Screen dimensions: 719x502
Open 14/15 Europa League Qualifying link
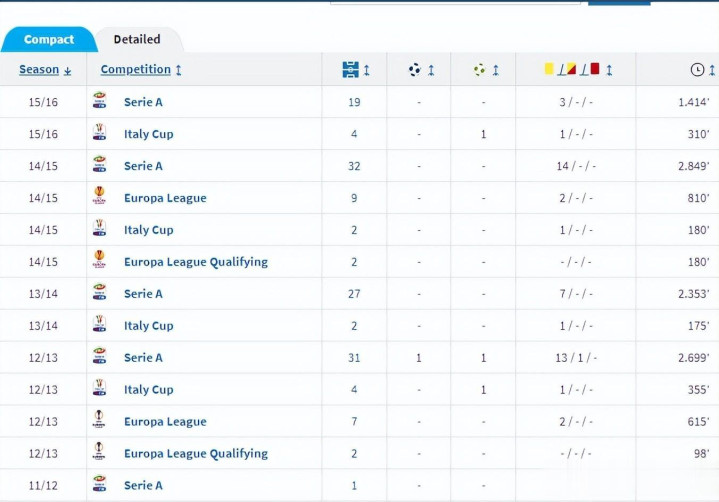coord(196,262)
